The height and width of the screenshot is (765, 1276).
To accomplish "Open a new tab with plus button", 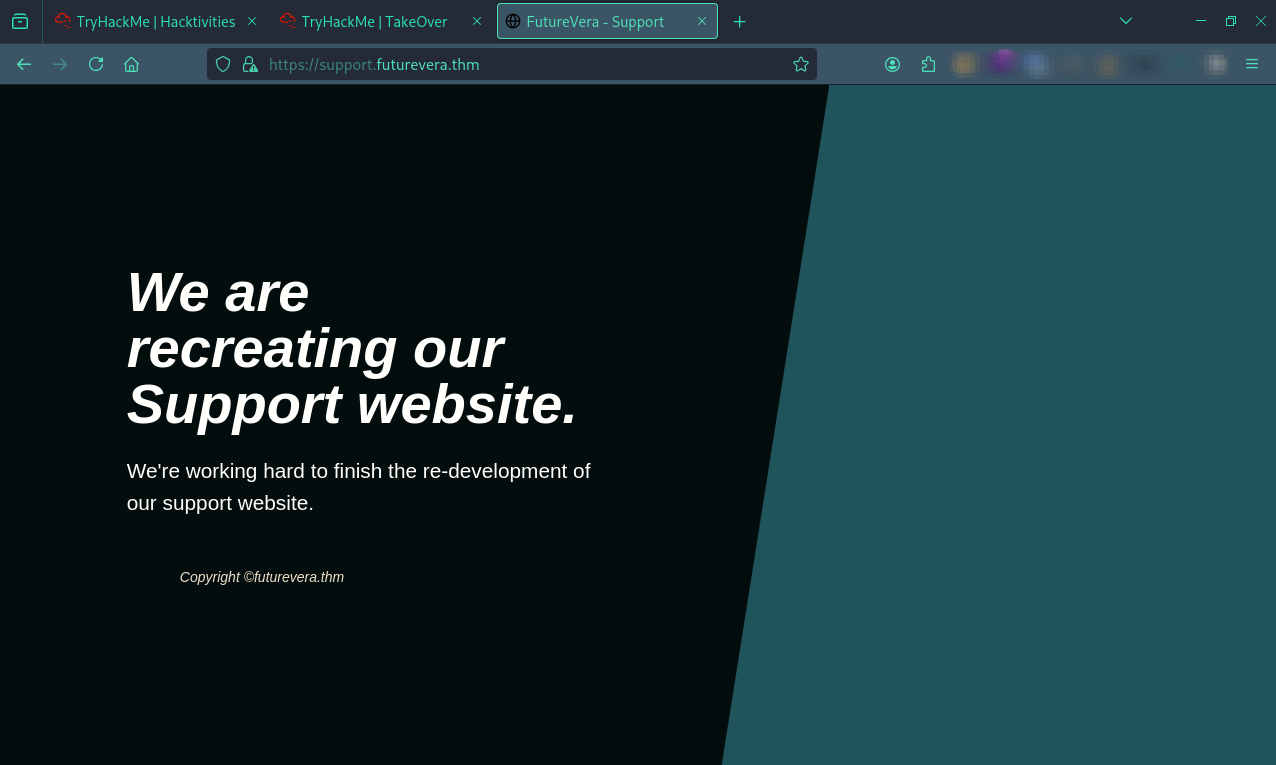I will [739, 21].
